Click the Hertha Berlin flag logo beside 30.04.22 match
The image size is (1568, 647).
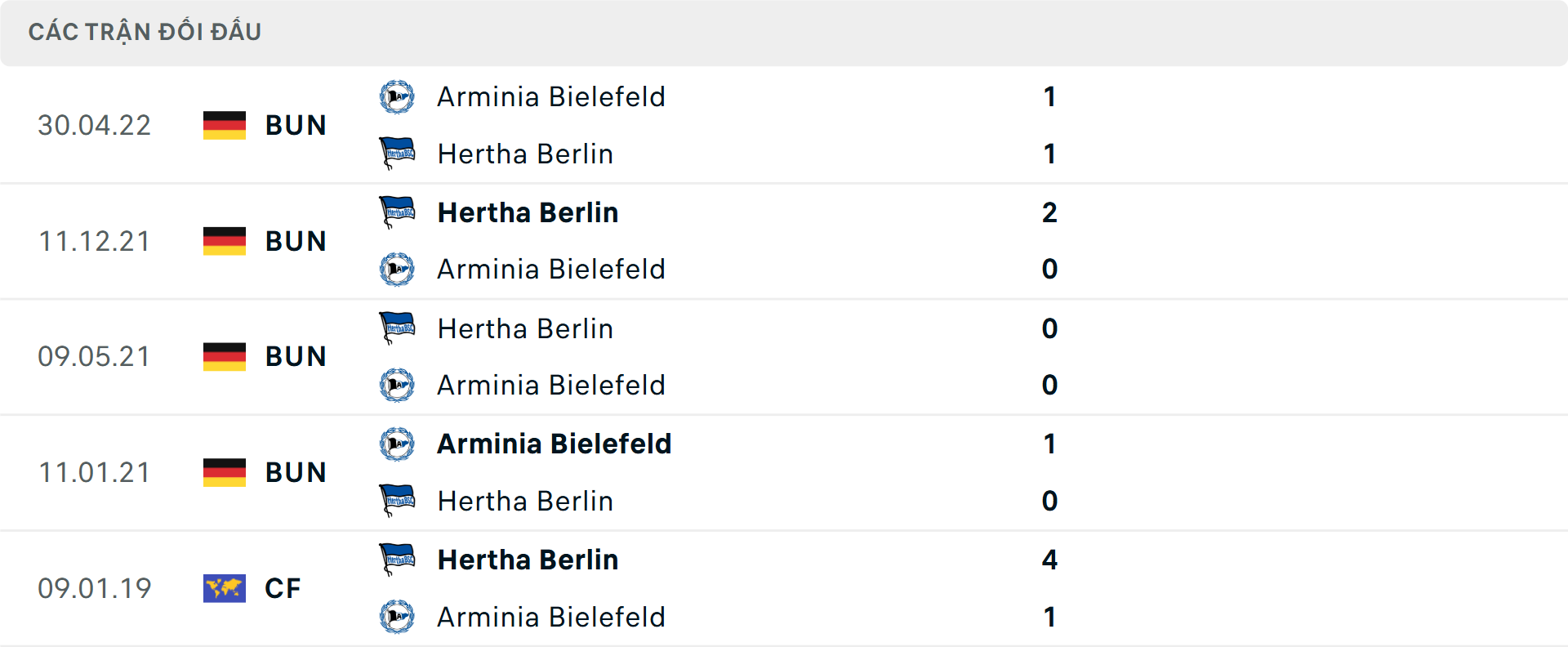(x=398, y=153)
